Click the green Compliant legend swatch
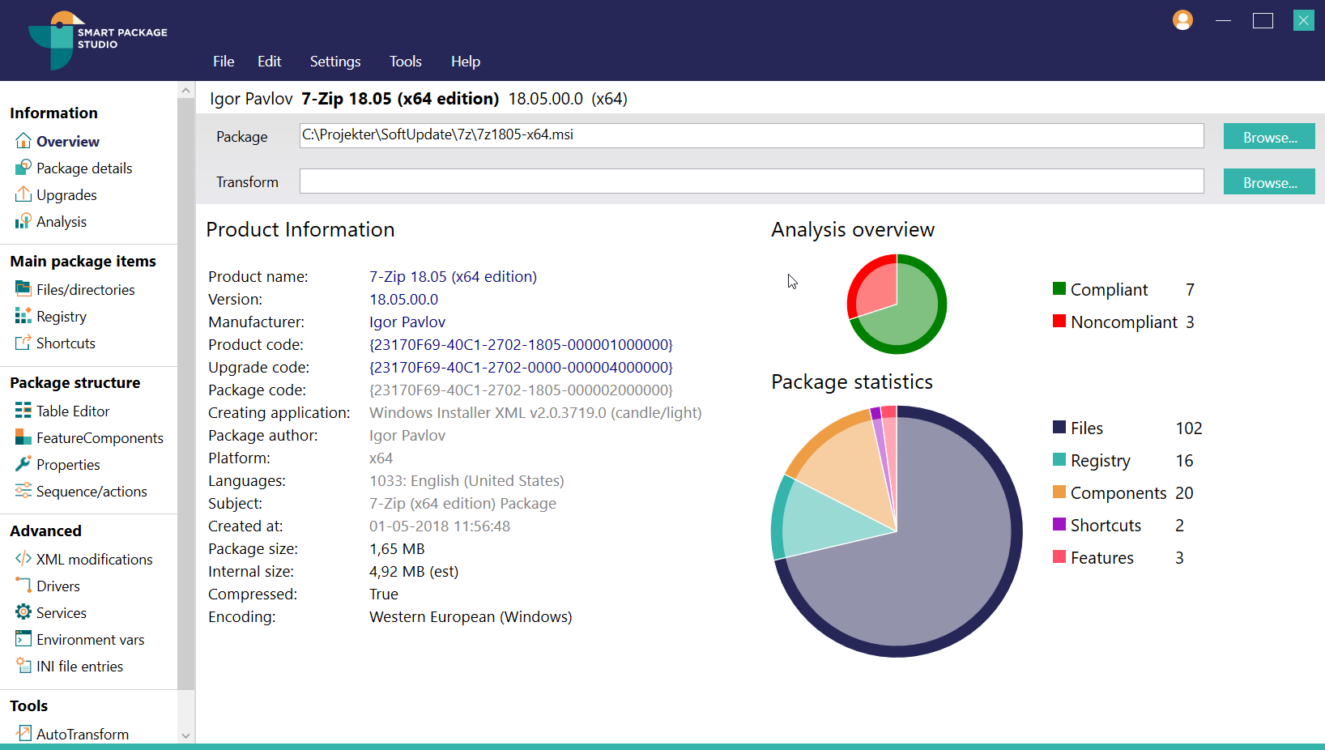 click(x=1059, y=289)
